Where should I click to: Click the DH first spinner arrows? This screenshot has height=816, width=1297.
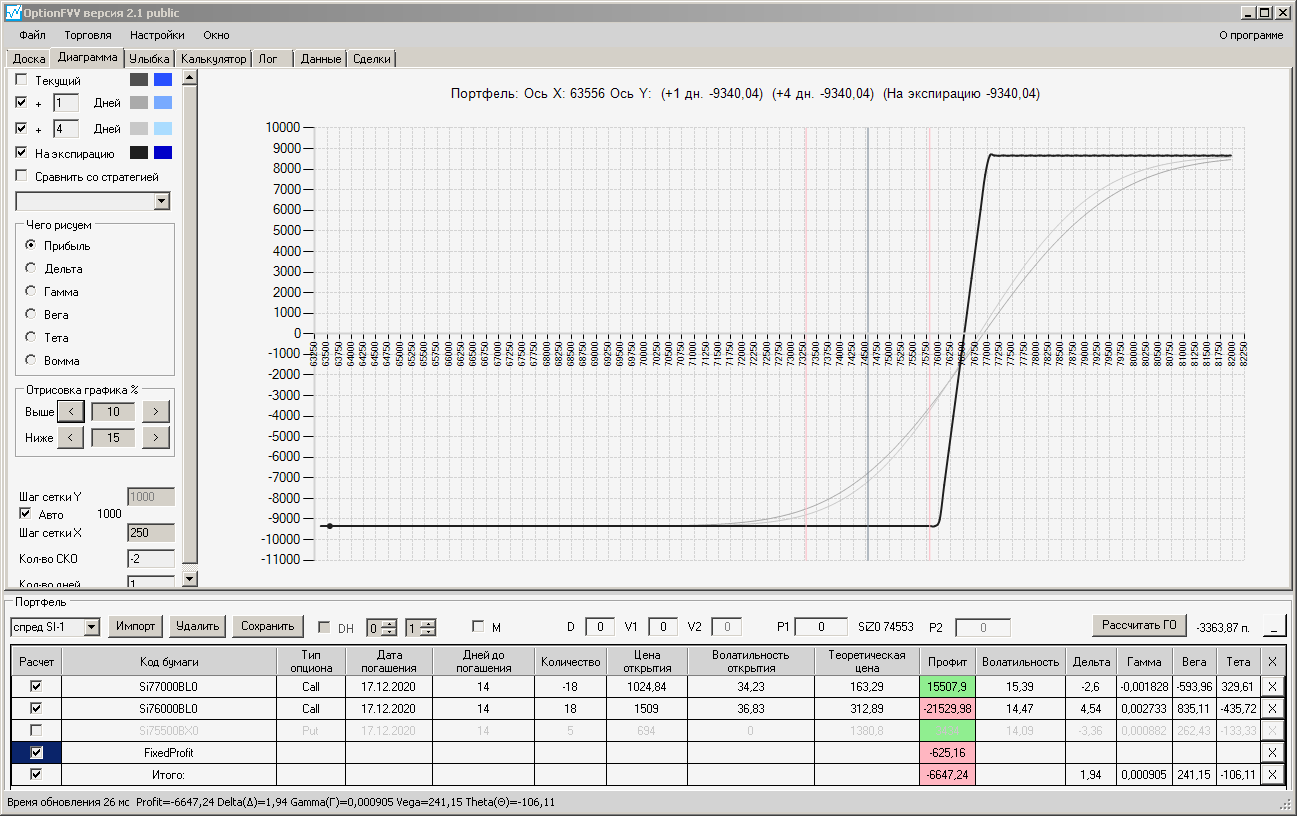[x=390, y=627]
